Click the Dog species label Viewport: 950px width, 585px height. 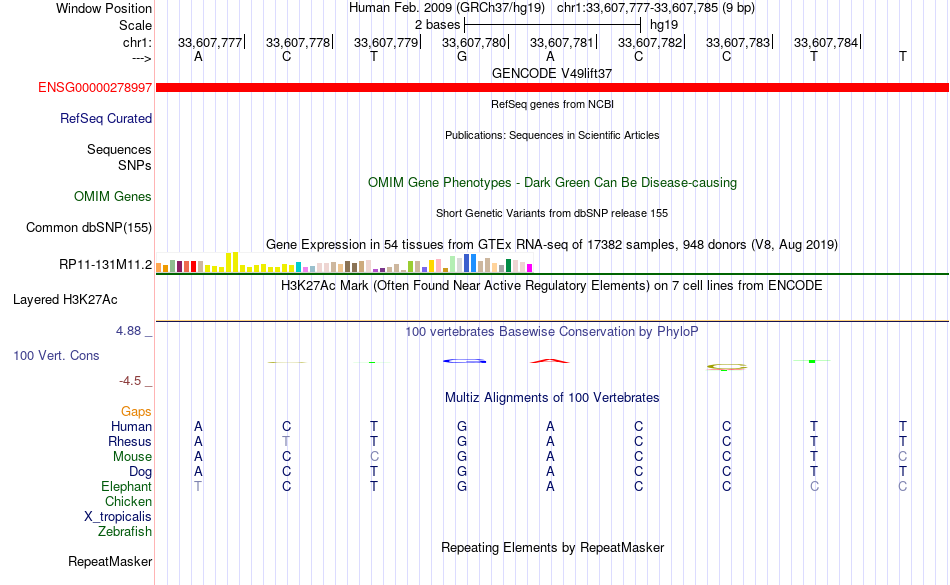pos(140,472)
